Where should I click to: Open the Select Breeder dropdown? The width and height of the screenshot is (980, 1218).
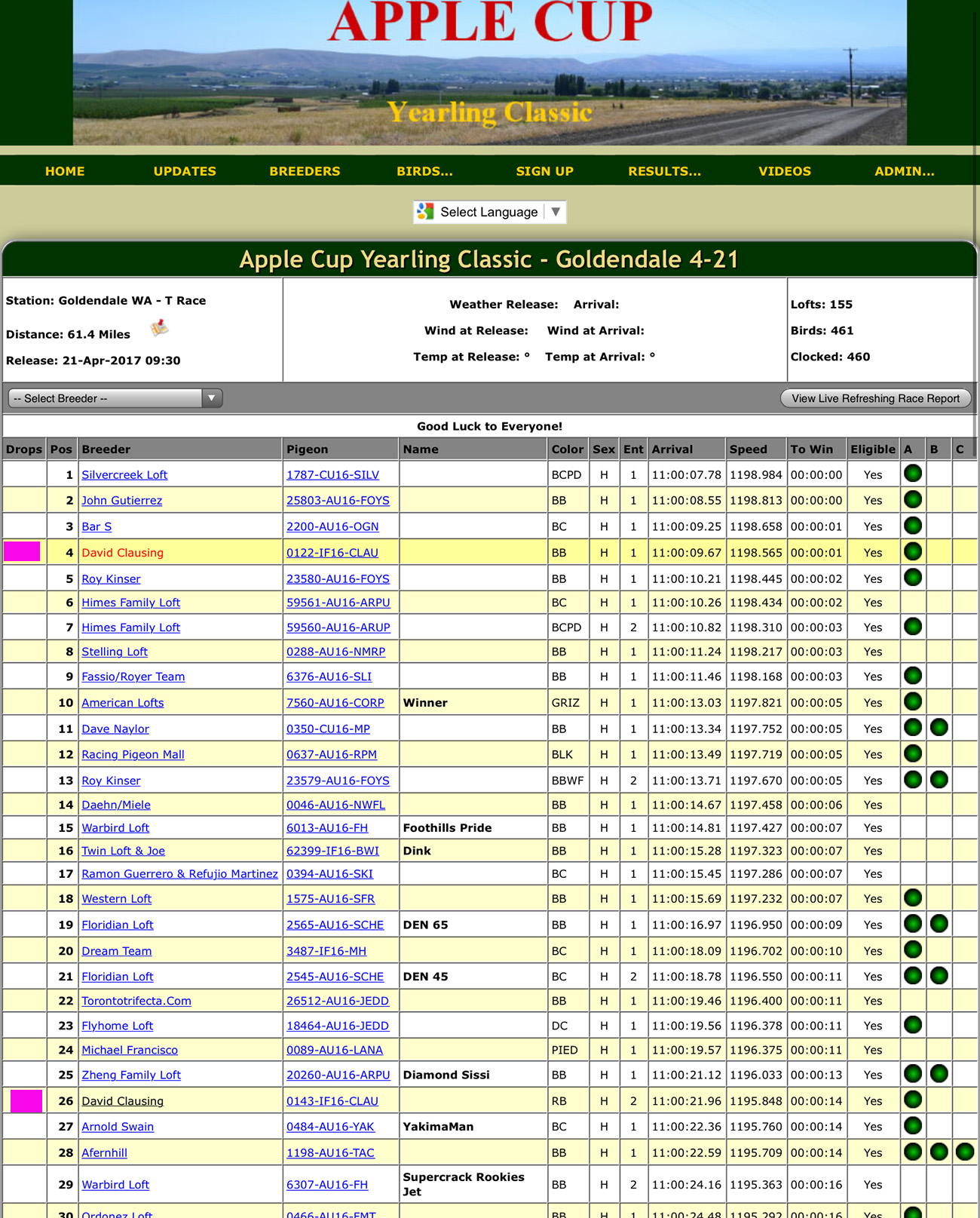[115, 398]
